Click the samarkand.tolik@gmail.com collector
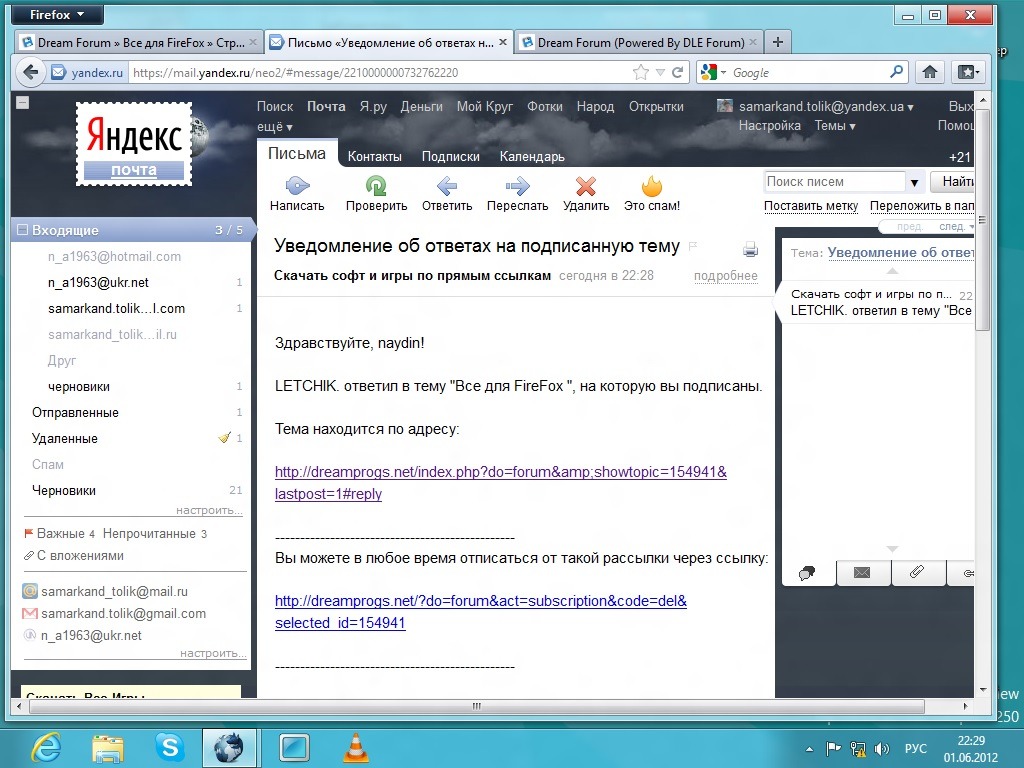1024x768 pixels. (x=123, y=613)
